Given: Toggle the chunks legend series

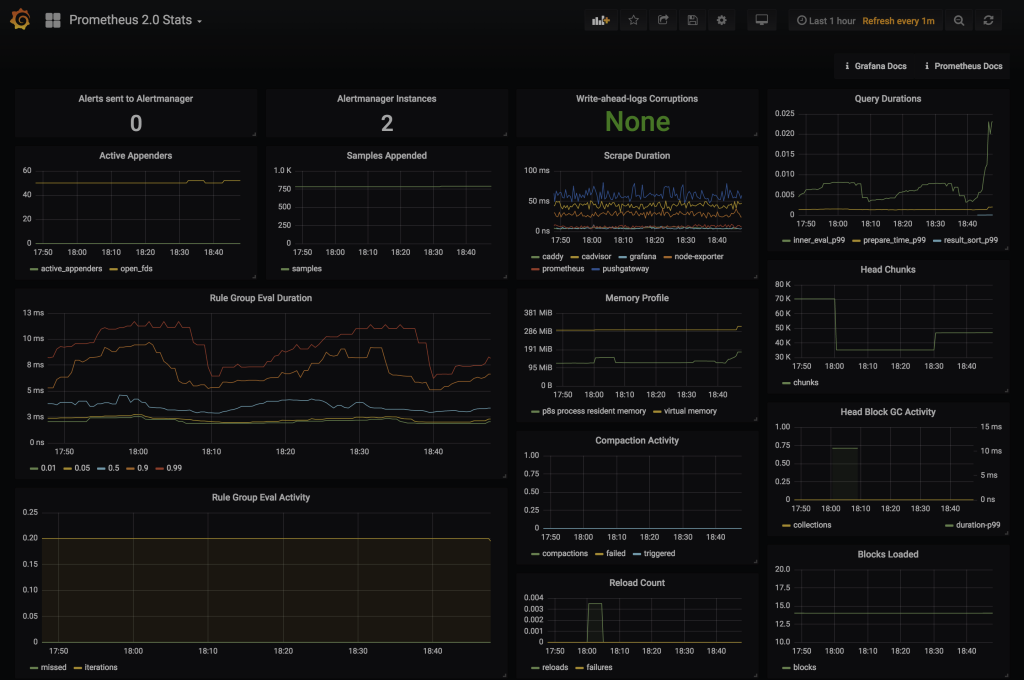Looking at the screenshot, I should pyautogui.click(x=805, y=382).
